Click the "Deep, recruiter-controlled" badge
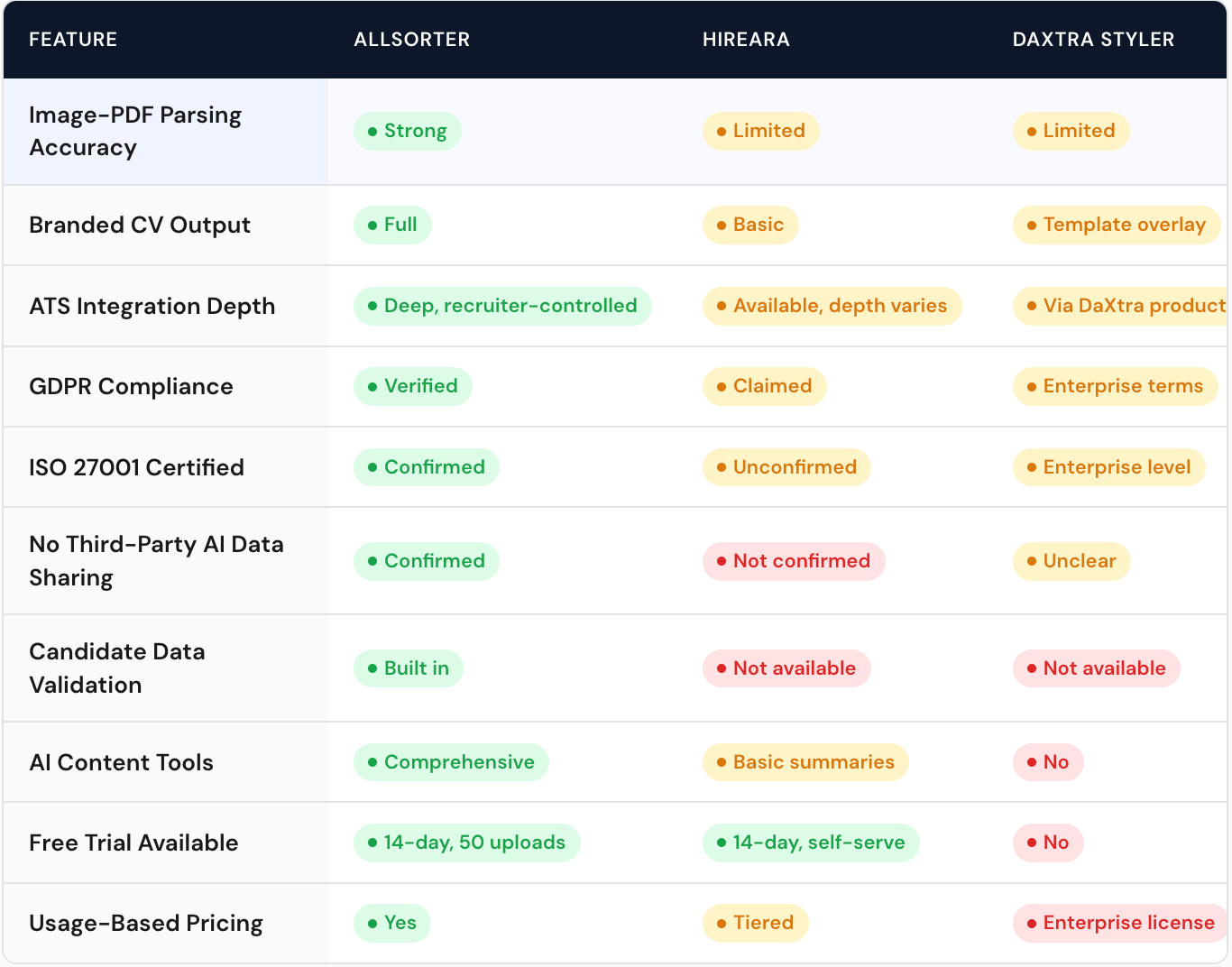Image resolution: width=1232 pixels, height=967 pixels. point(502,306)
